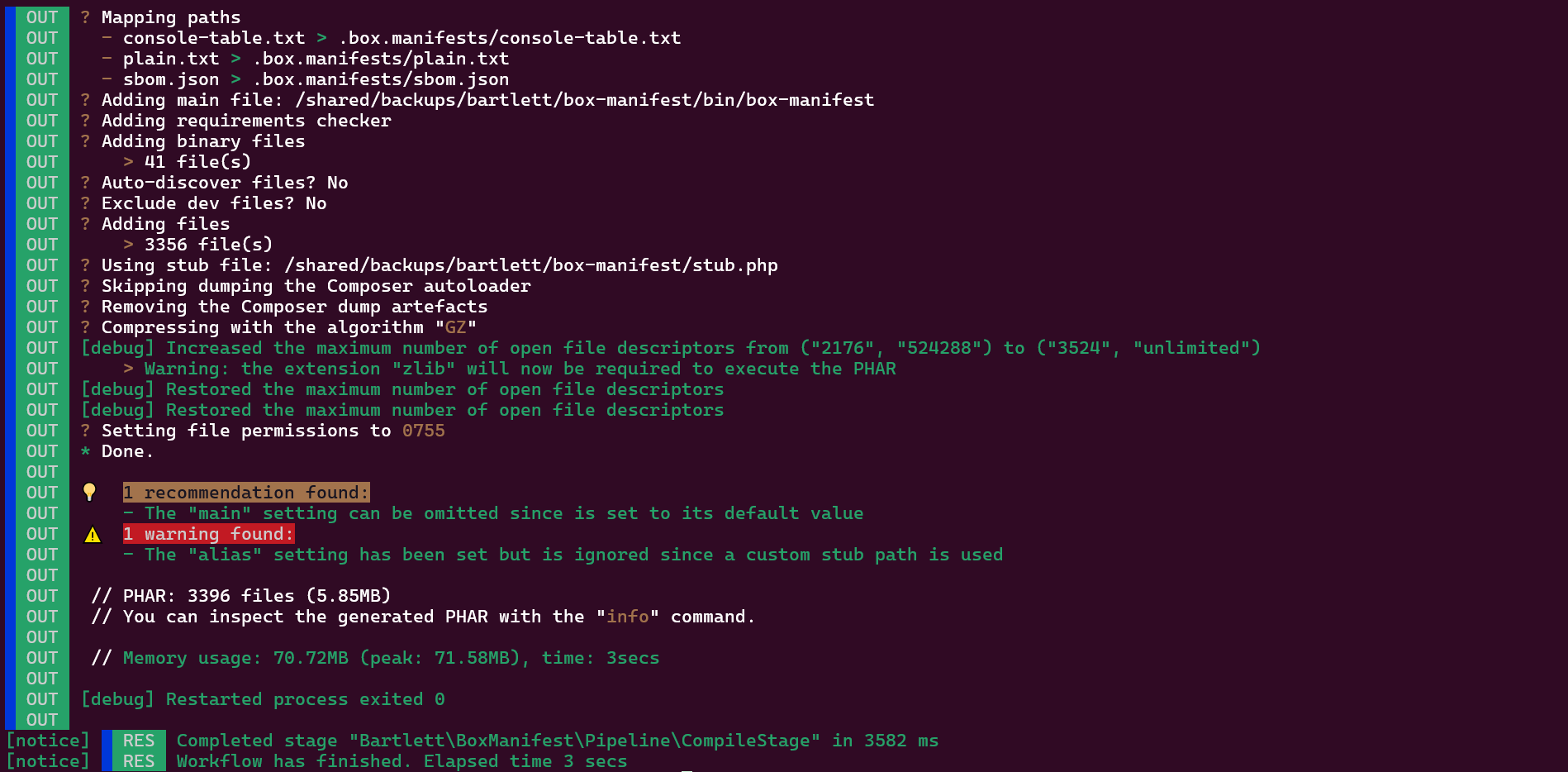Select the highlighted "1 recommendation found:" label
This screenshot has width=1568, height=772.
pos(246,493)
